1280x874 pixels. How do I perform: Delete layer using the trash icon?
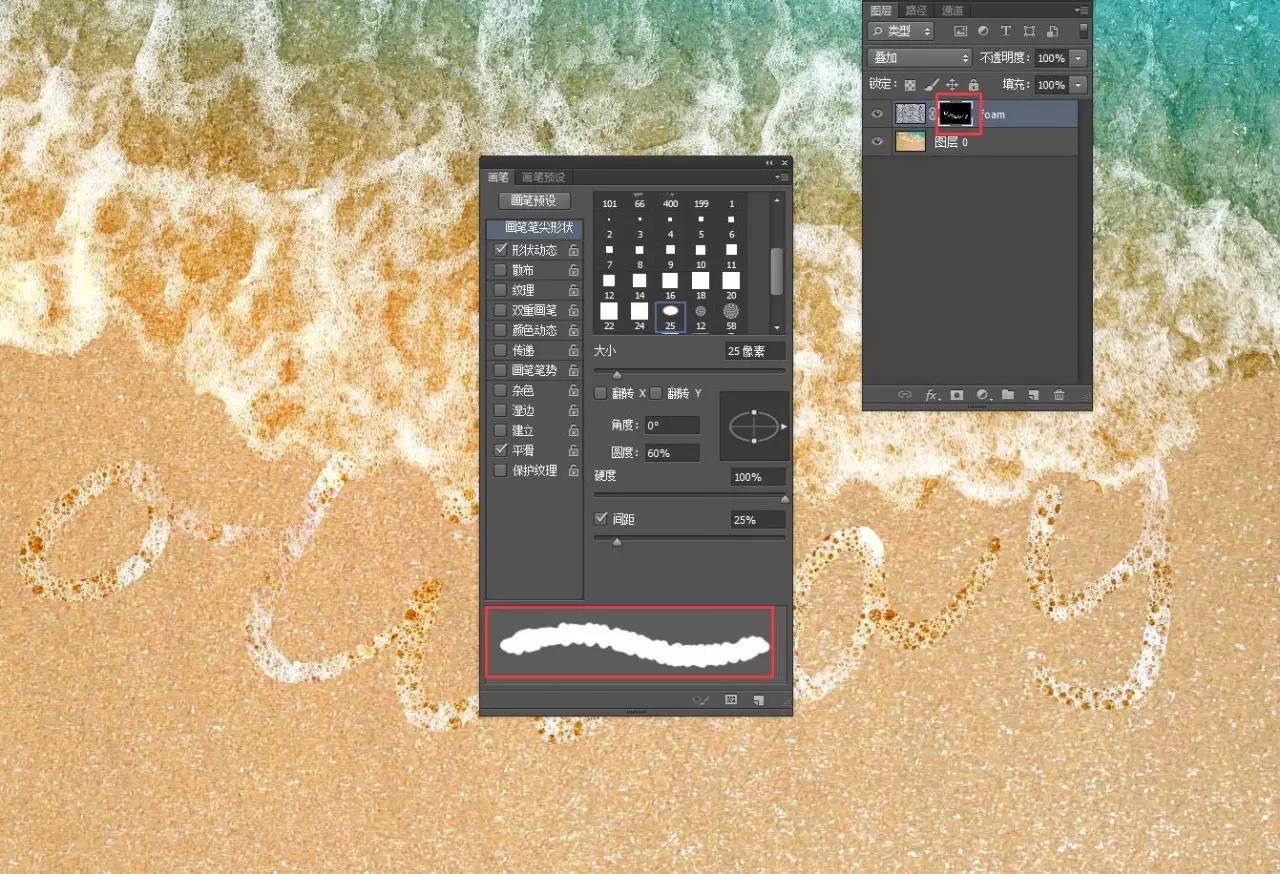tap(1059, 395)
